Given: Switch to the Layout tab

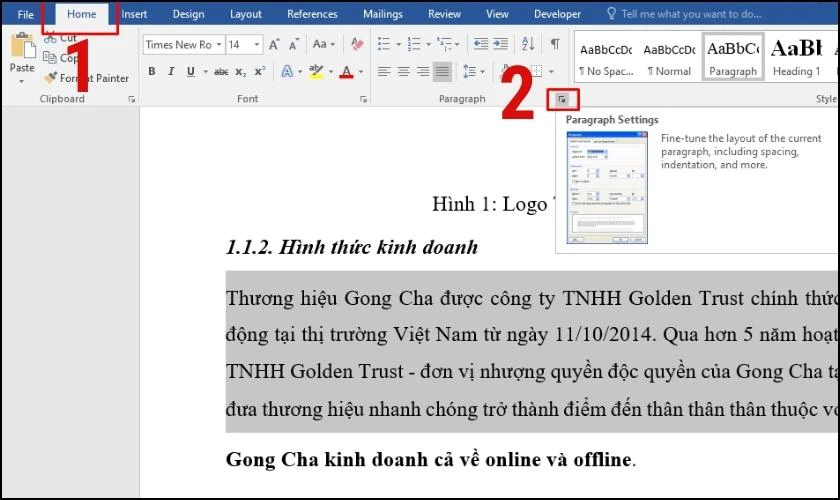Looking at the screenshot, I should 245,14.
